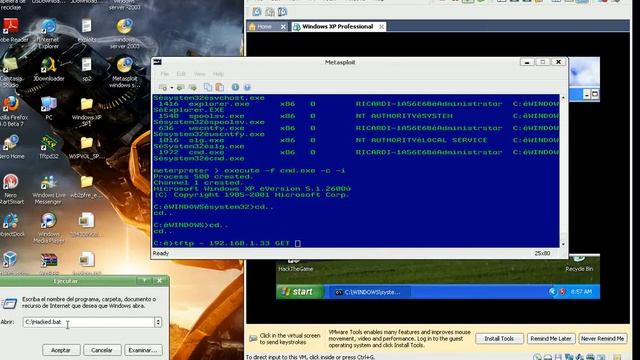640x360 pixels.
Task: Click Aceptar in the Ejecutar dialog
Action: coord(60,350)
